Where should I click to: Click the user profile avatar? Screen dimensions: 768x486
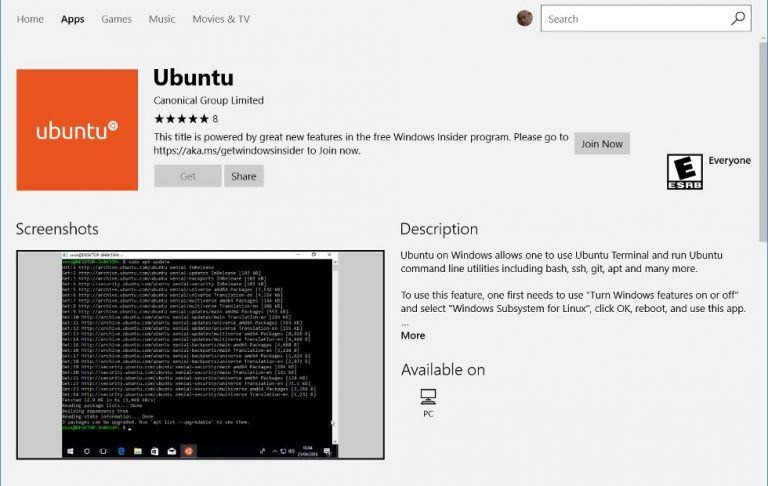[x=525, y=18]
